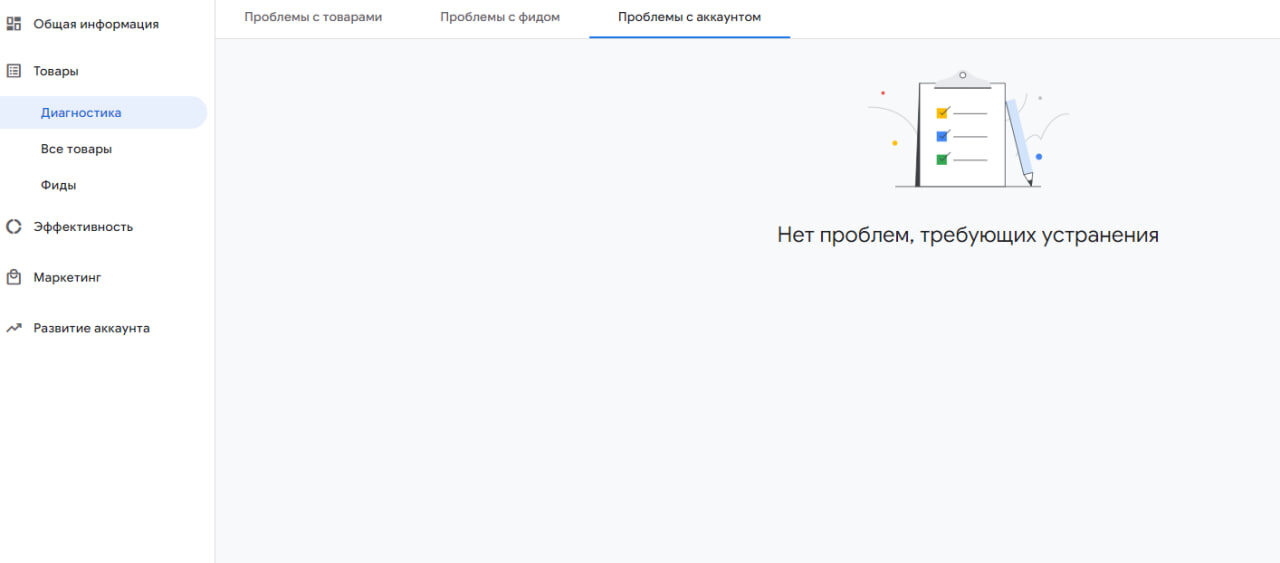The image size is (1280, 563).
Task: Click the Нет проблем, требующих устранения message
Action: pyautogui.click(x=967, y=235)
